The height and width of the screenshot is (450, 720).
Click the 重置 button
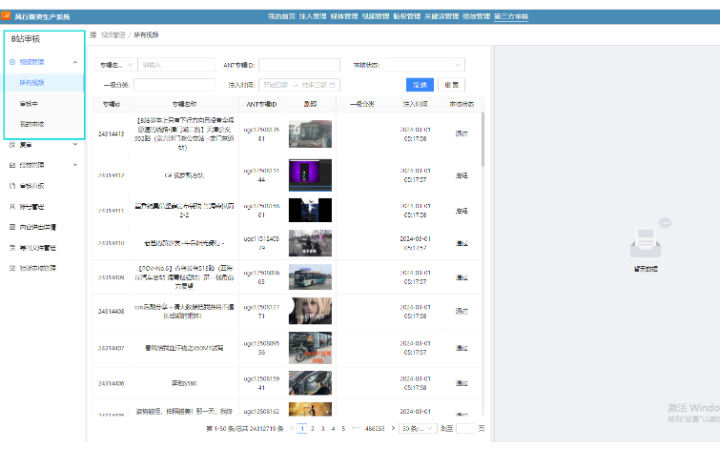[x=452, y=85]
